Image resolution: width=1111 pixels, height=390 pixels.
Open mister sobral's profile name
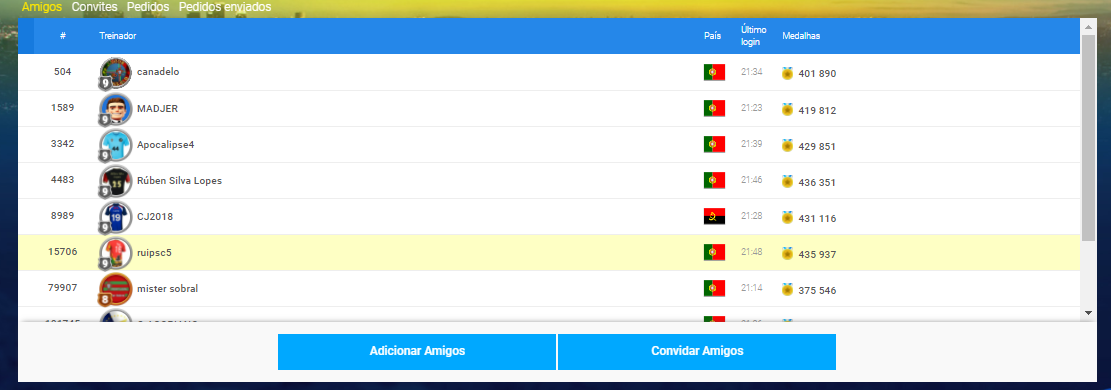pyautogui.click(x=168, y=289)
